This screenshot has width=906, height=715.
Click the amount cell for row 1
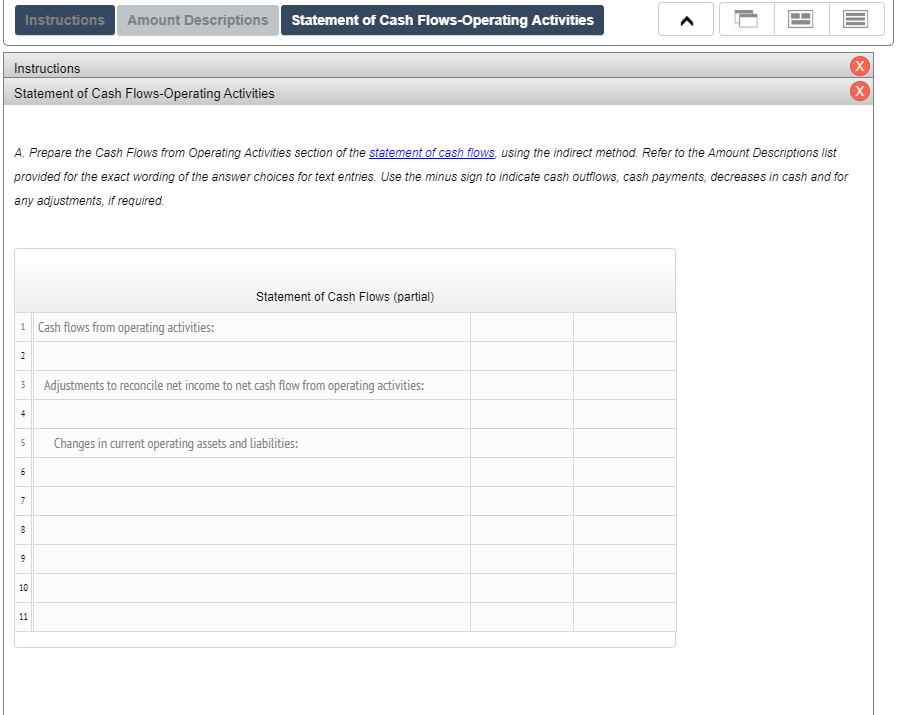click(520, 326)
